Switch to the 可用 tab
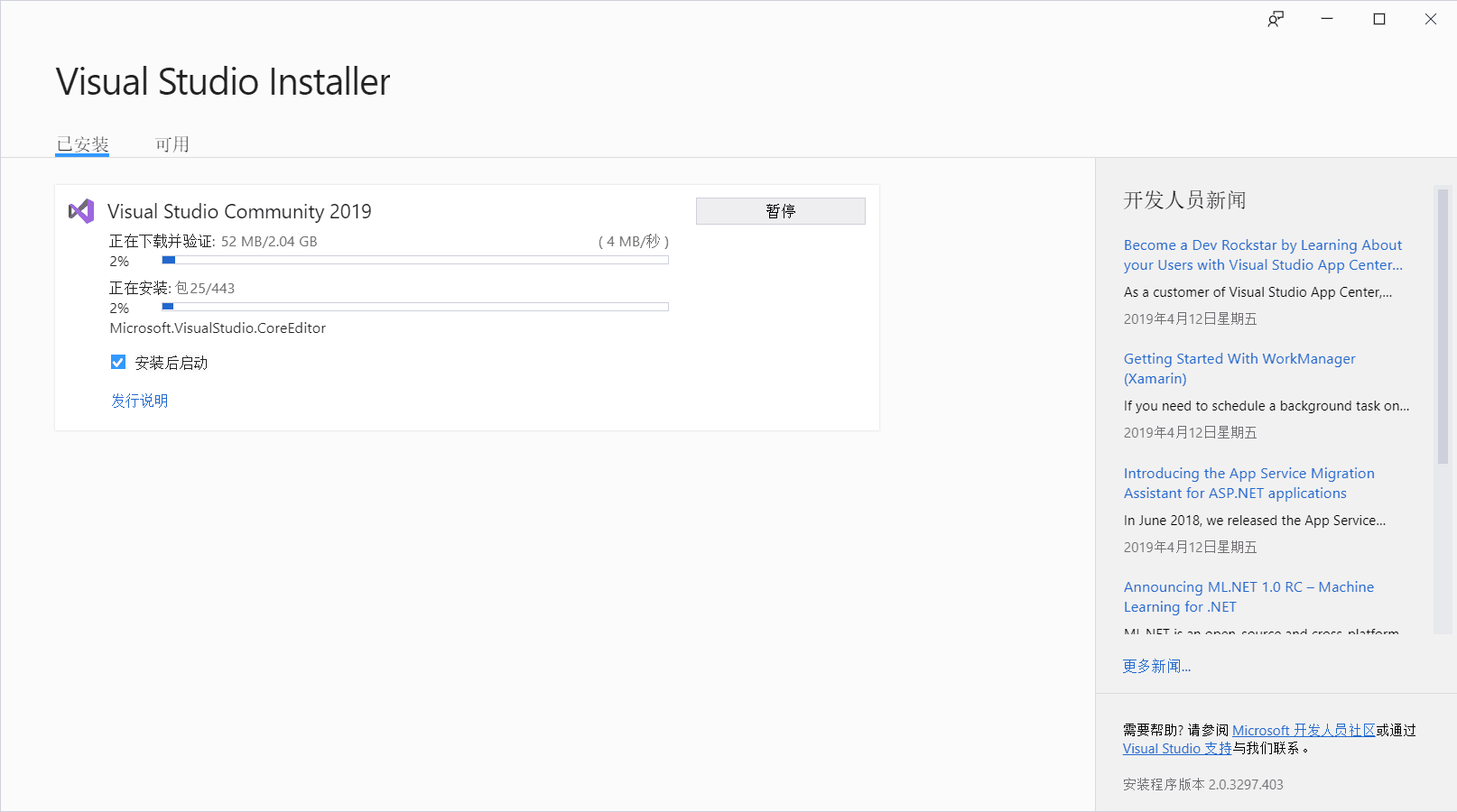1457x812 pixels. pyautogui.click(x=172, y=144)
